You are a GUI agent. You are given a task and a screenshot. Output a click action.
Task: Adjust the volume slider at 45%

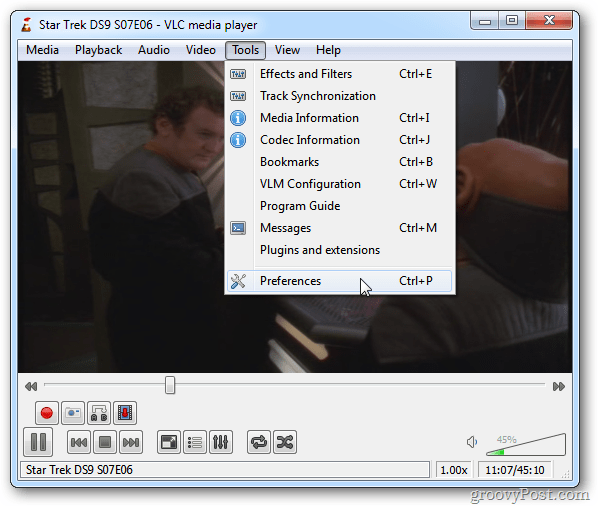coord(526,445)
